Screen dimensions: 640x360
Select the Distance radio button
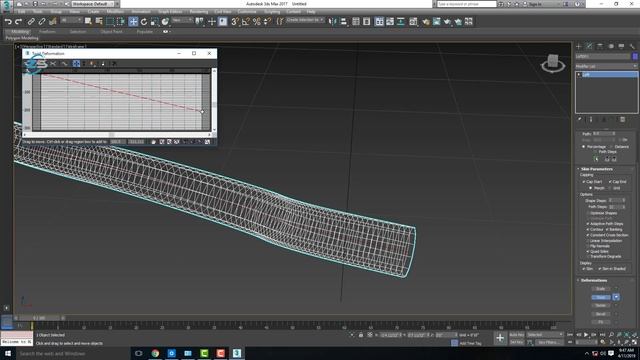click(x=611, y=147)
